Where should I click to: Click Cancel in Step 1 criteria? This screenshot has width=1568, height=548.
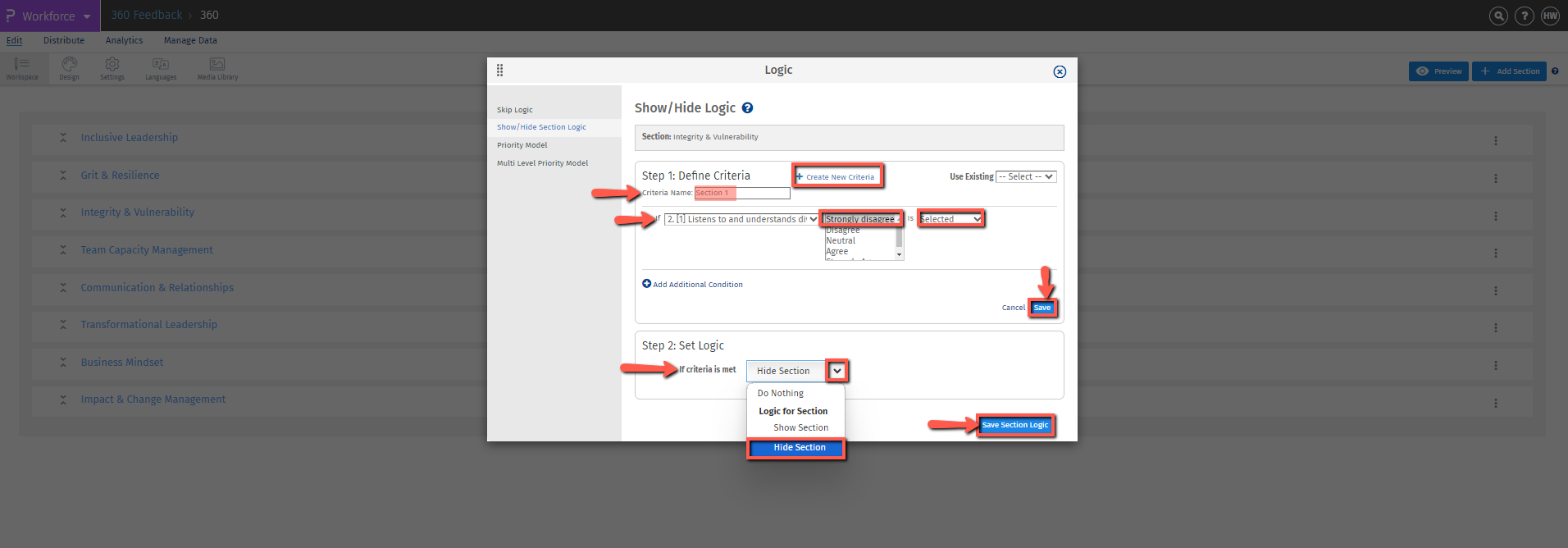(x=1013, y=308)
